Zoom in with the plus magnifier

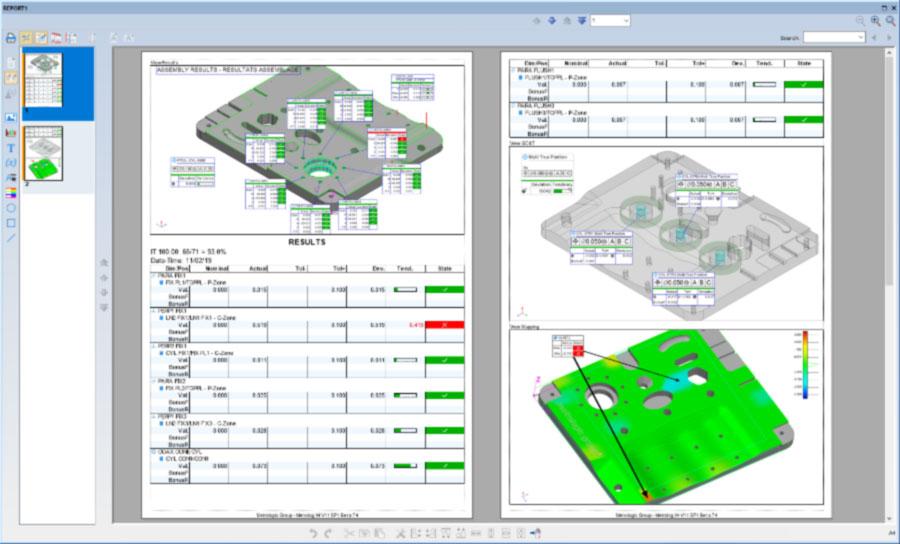tap(875, 21)
